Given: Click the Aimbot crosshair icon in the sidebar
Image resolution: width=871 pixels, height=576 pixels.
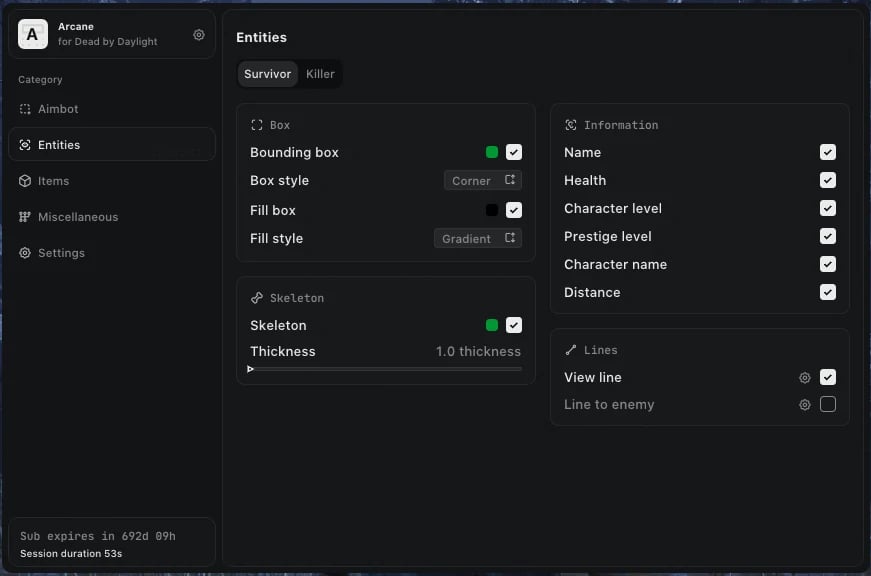Looking at the screenshot, I should coord(25,109).
